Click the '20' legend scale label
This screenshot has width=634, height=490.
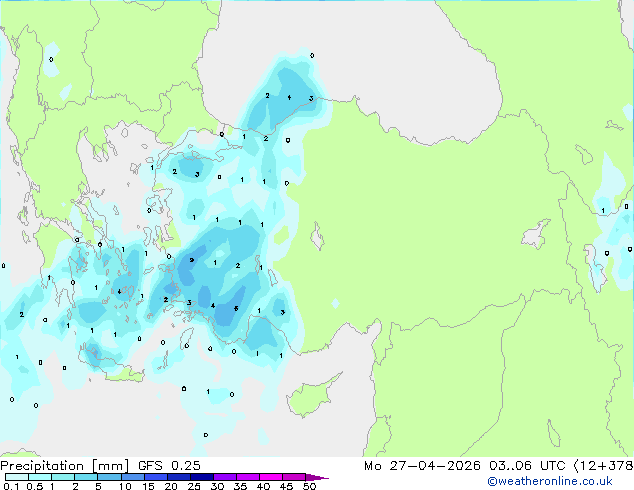coord(171,486)
